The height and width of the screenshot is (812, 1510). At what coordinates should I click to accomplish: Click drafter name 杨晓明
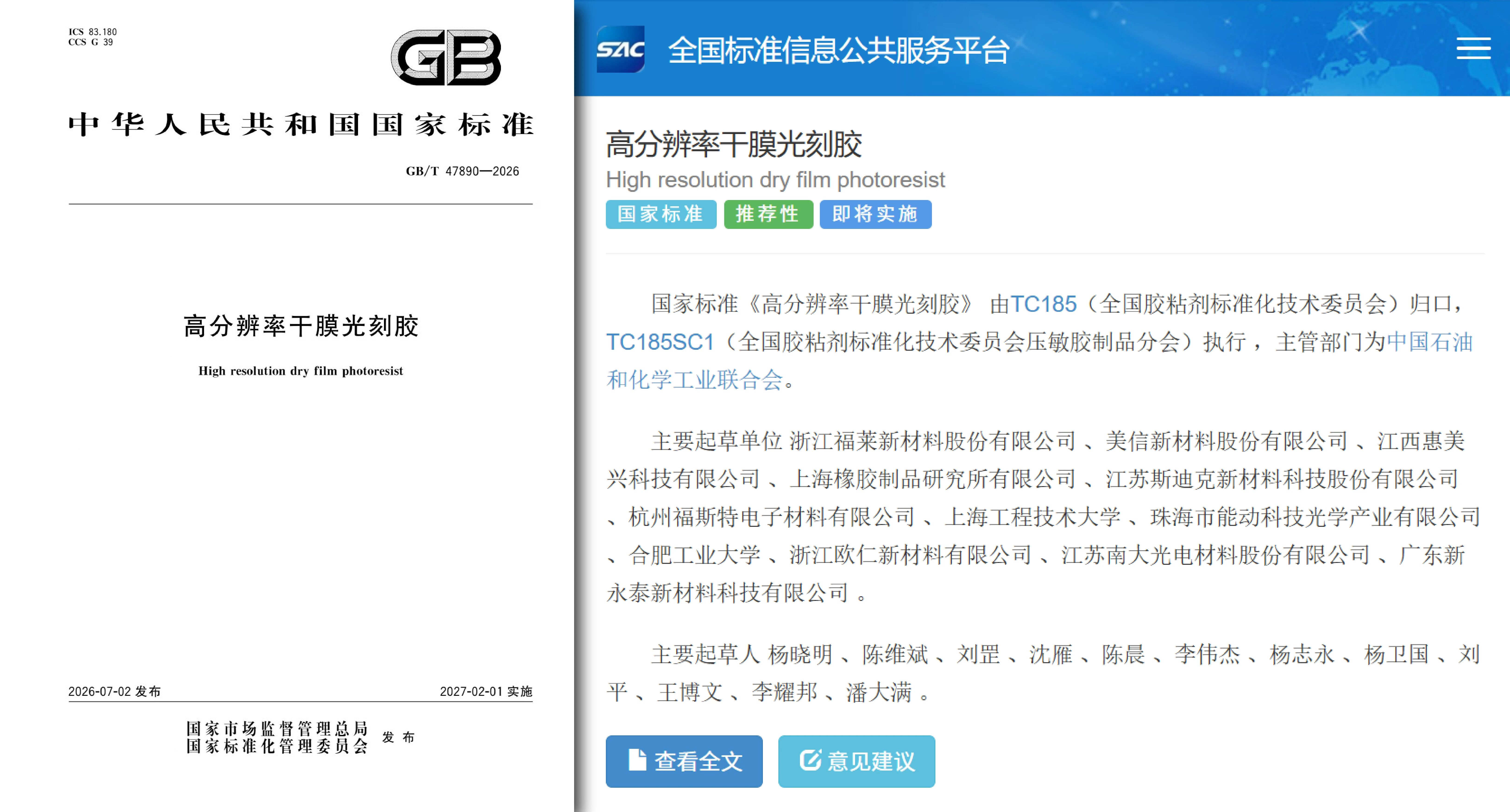click(801, 654)
